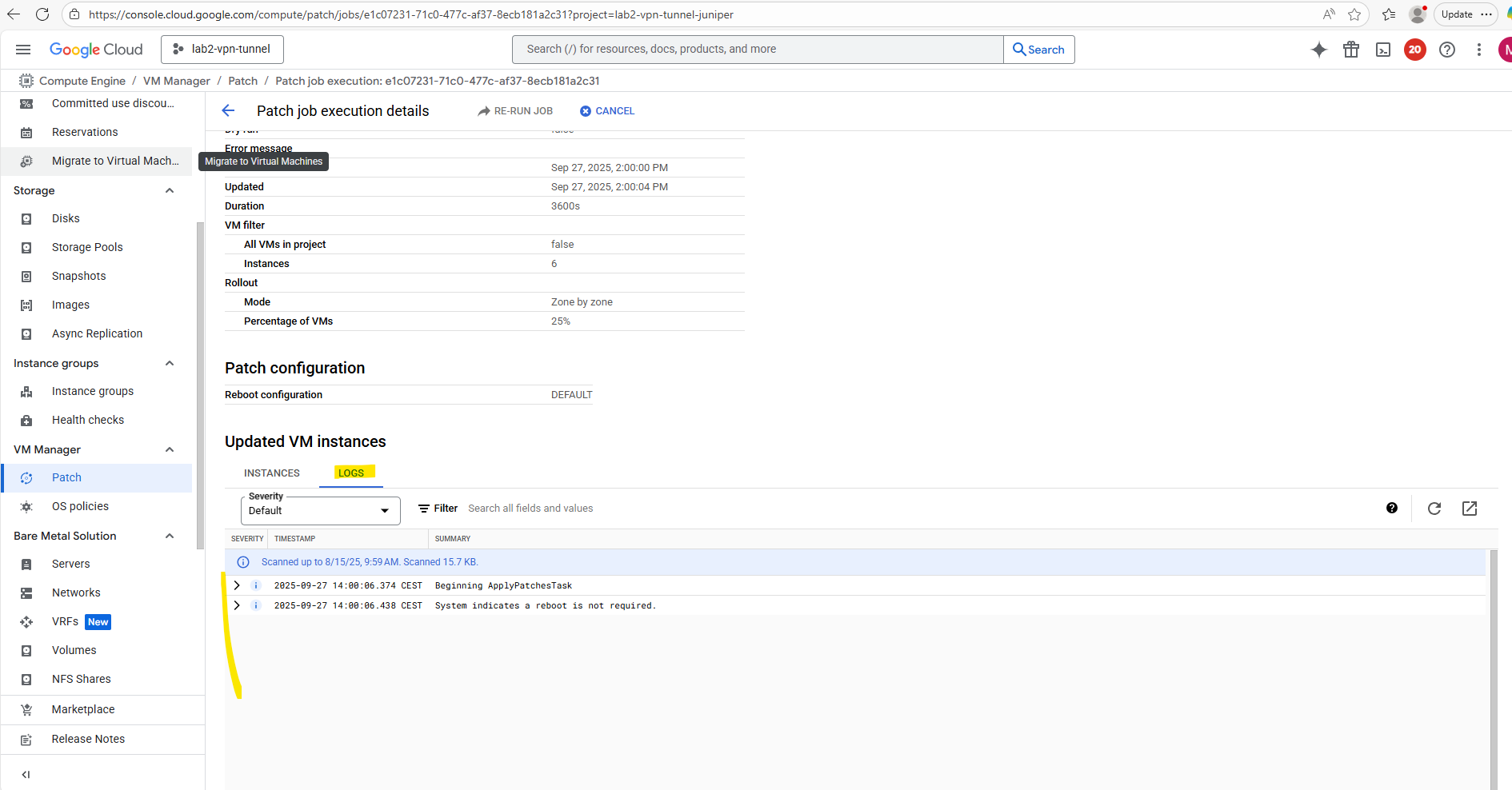Open the help question mark menu
This screenshot has height=790, width=1512.
(x=1447, y=50)
